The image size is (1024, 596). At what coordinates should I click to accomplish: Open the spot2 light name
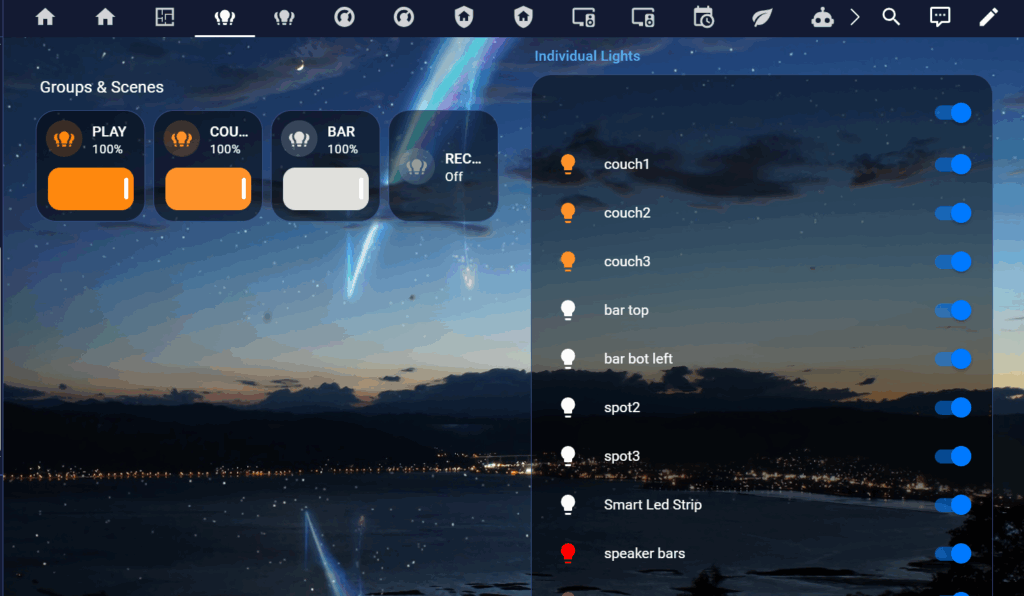622,407
